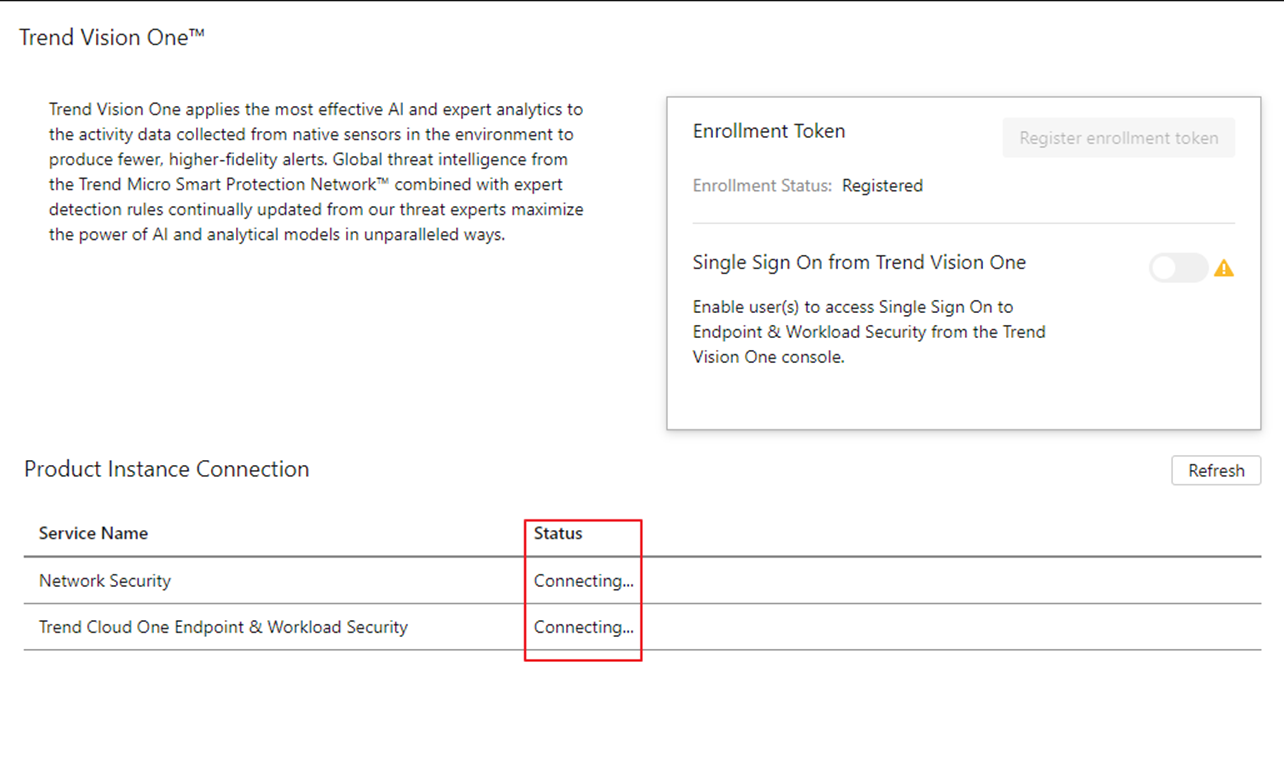Click the Status column header
Screen dimensions: 1284x763
click(x=558, y=533)
